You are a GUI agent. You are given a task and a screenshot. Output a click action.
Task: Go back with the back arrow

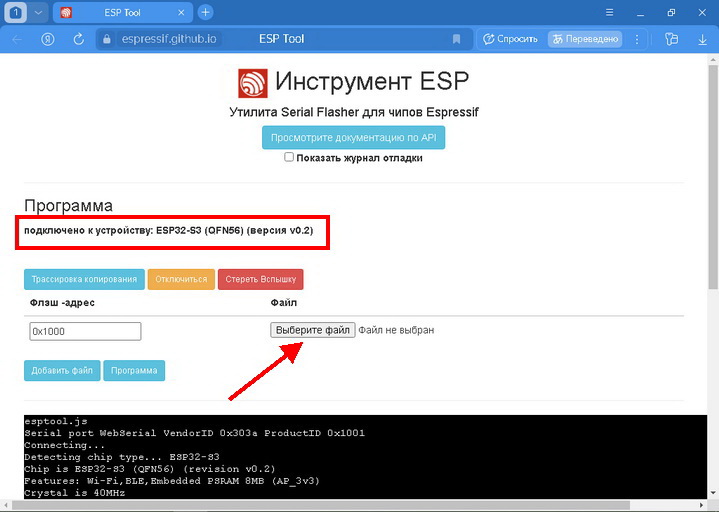(x=17, y=39)
